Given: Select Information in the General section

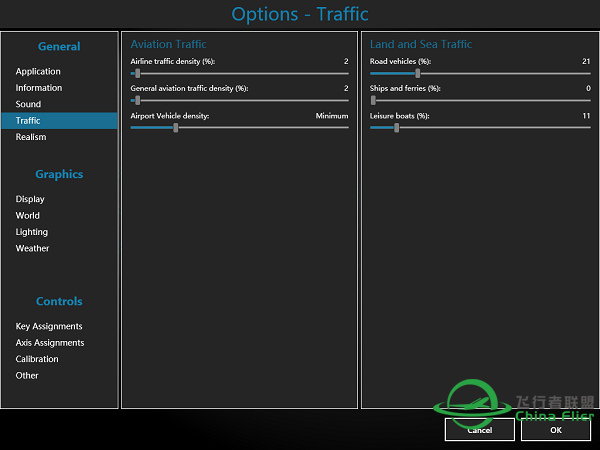Looking at the screenshot, I should point(39,88).
